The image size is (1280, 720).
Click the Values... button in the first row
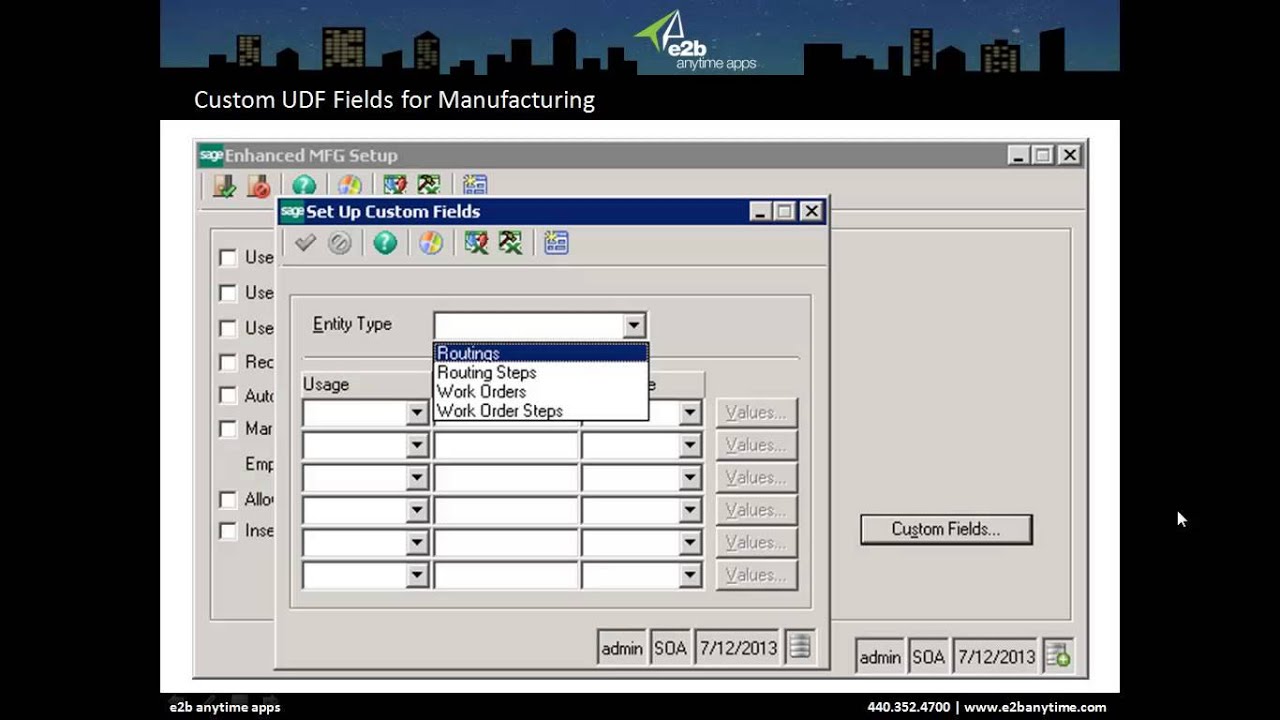point(756,412)
